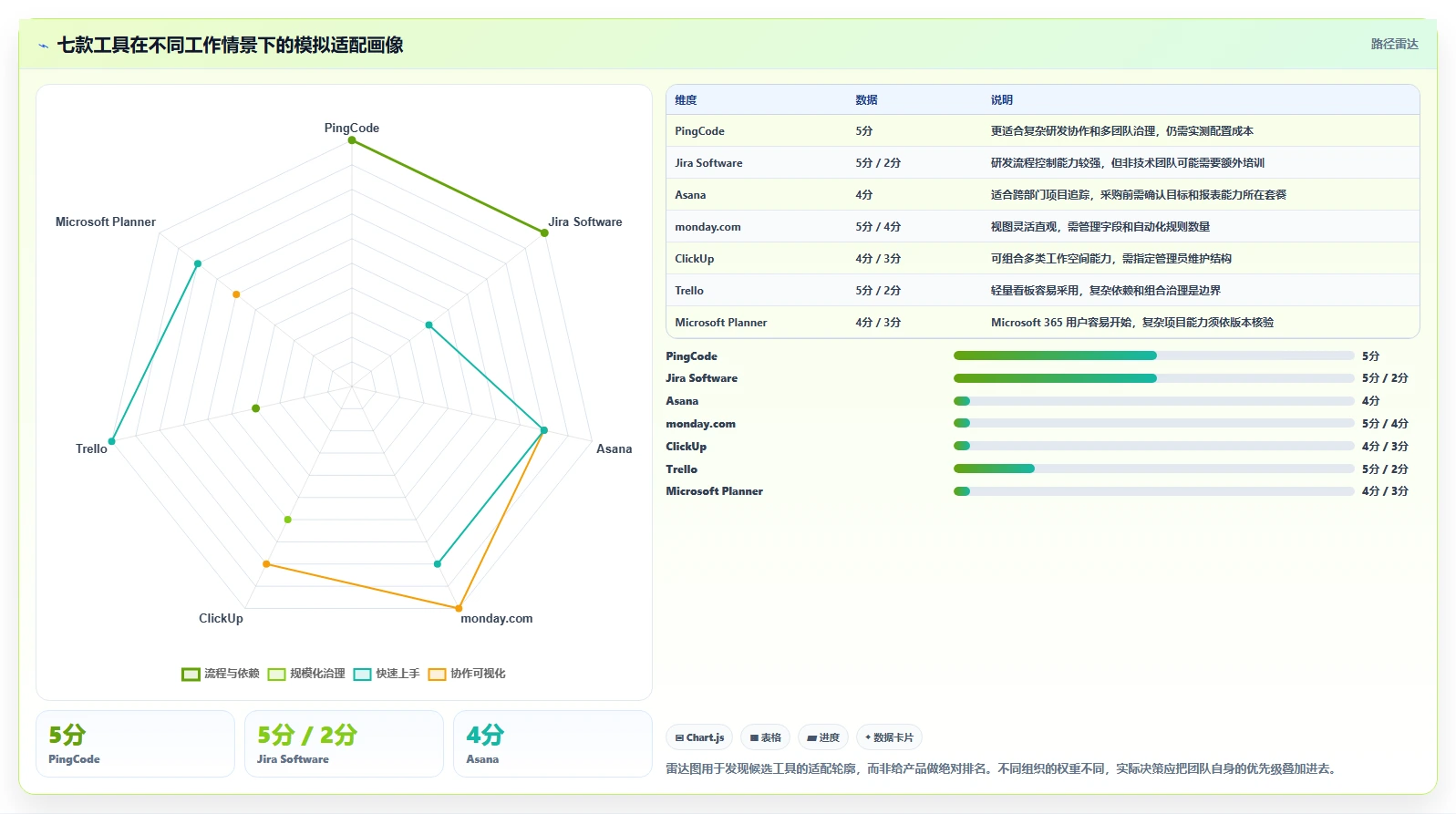Select the 进度 tag

tap(823, 737)
